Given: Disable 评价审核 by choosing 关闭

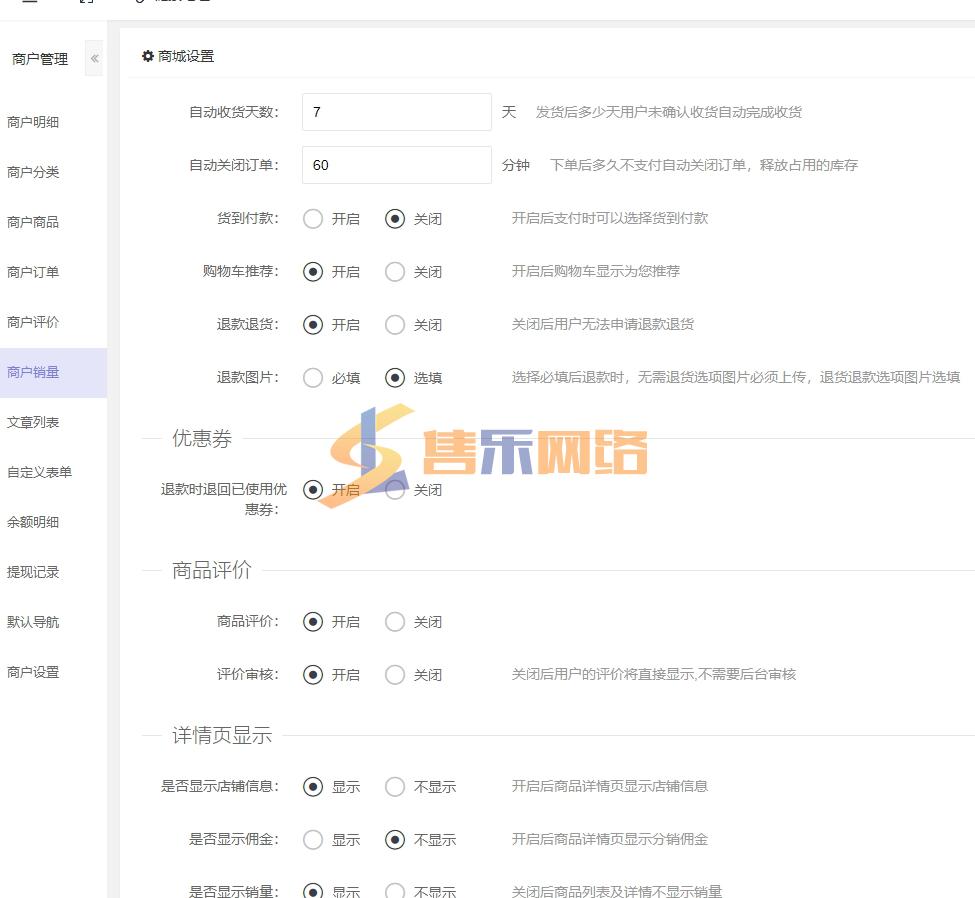Looking at the screenshot, I should (395, 675).
